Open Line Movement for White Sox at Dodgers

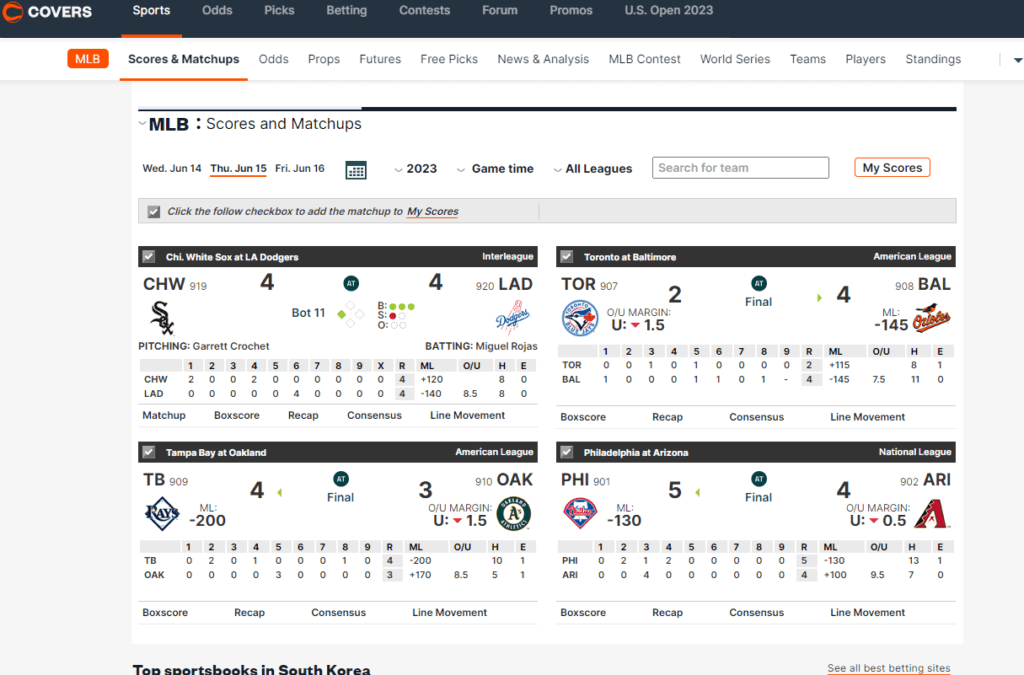coord(468,415)
